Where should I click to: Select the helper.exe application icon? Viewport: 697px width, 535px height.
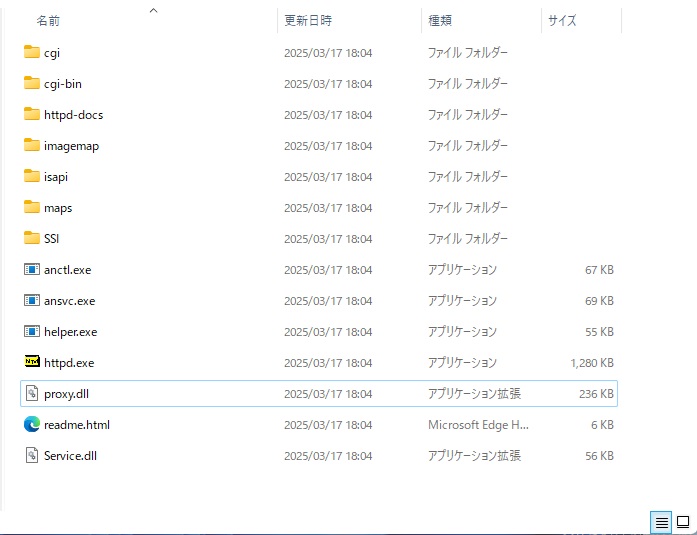[x=32, y=331]
